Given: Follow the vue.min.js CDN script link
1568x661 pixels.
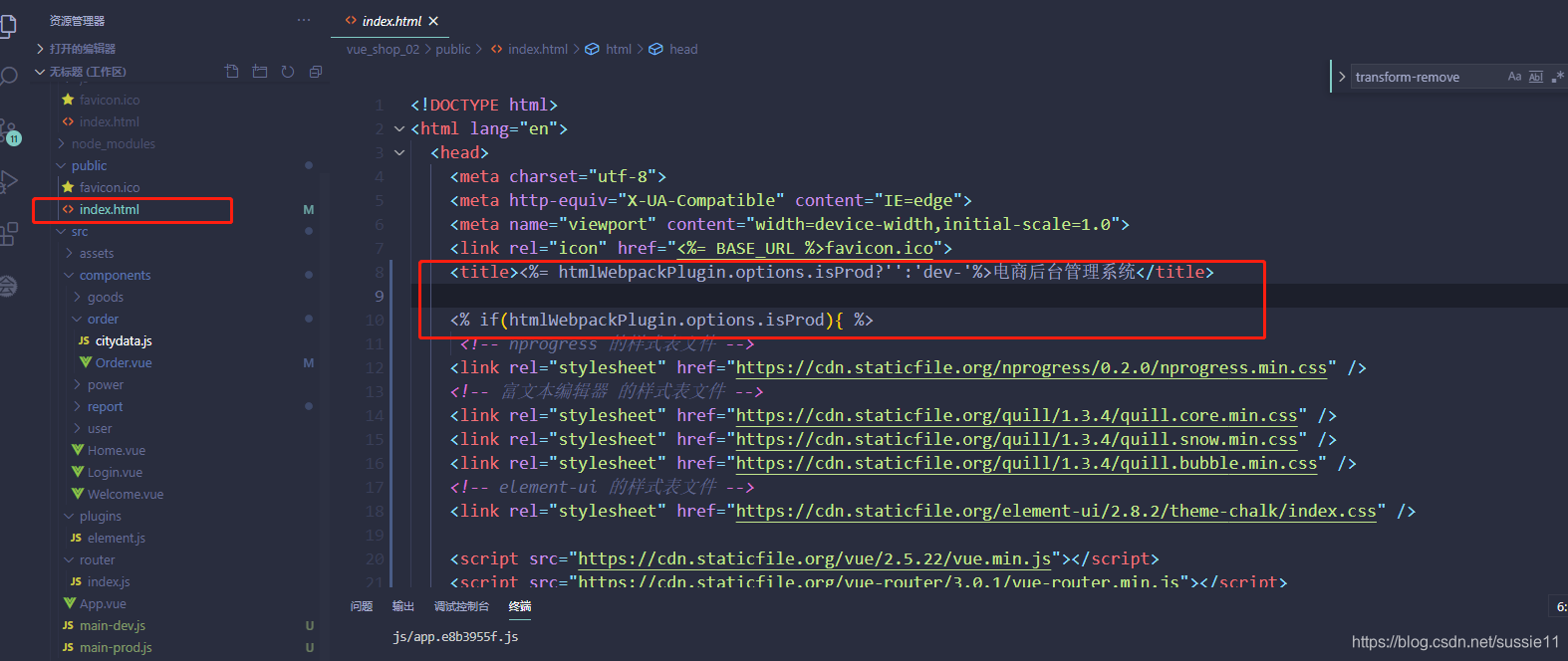Looking at the screenshot, I should [x=815, y=558].
